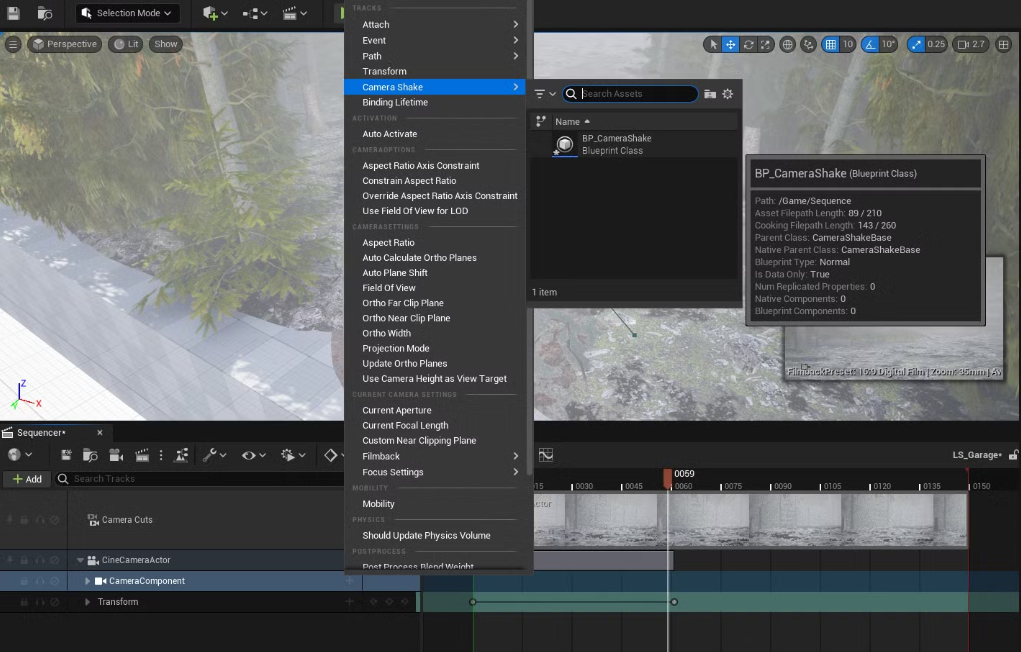Viewport: 1021px width, 652px height.
Task: Click the Add track button
Action: [27, 479]
